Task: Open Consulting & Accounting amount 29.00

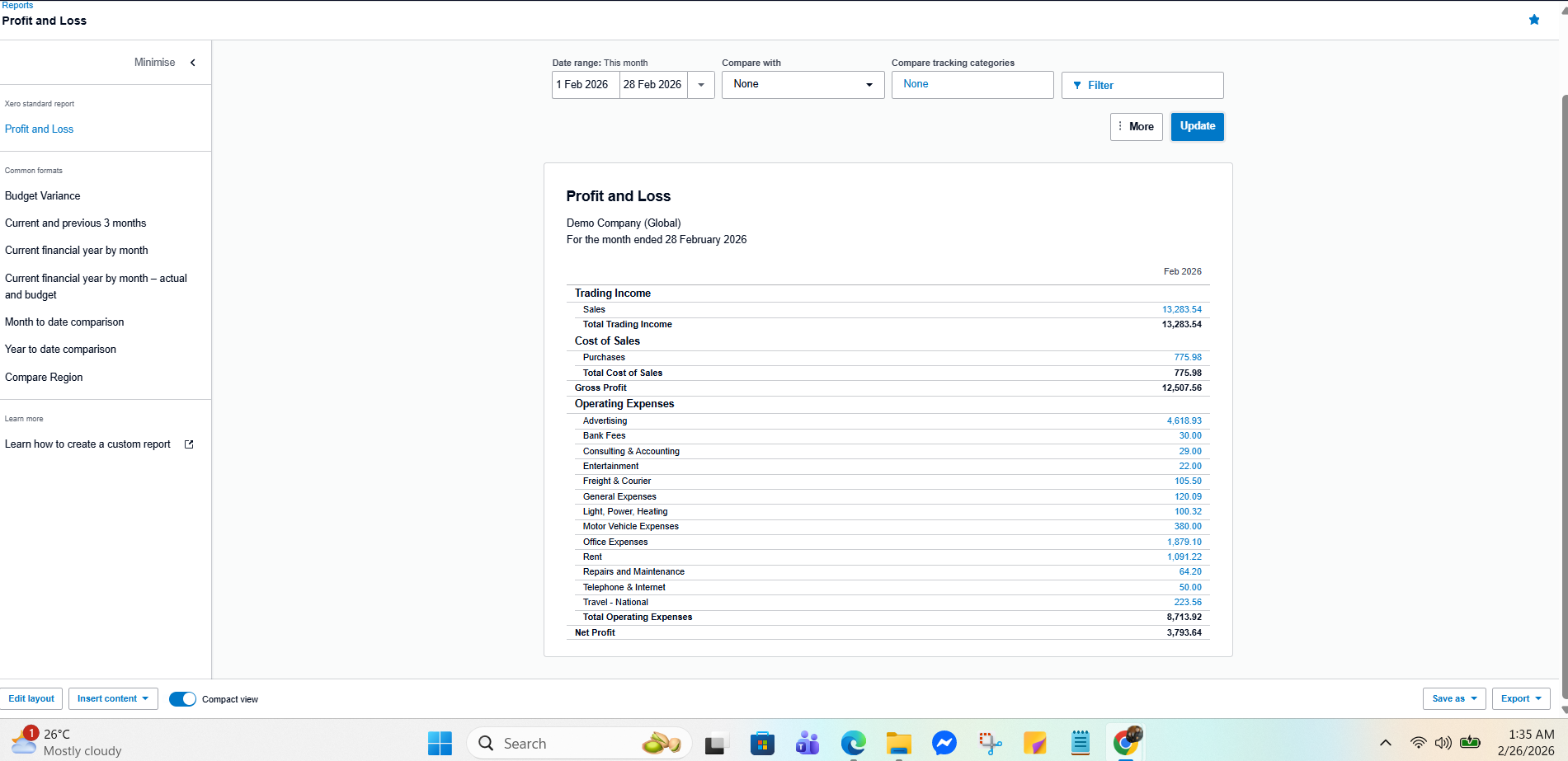Action: click(1190, 452)
